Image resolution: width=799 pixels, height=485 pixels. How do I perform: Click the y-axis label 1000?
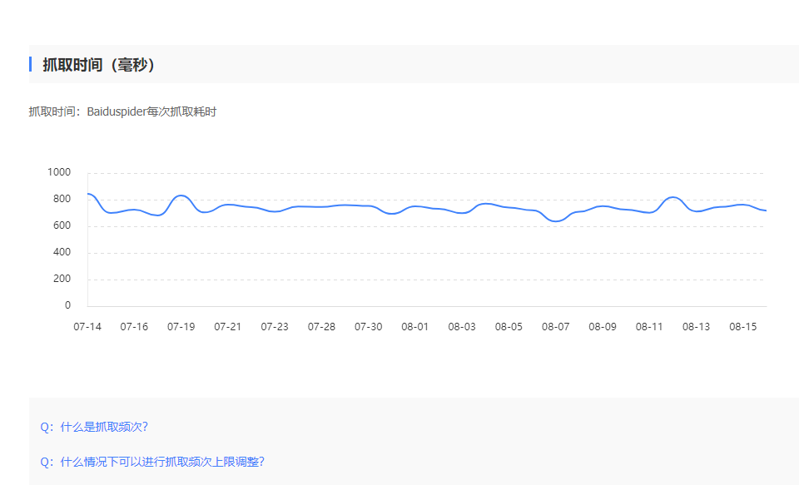(x=59, y=172)
